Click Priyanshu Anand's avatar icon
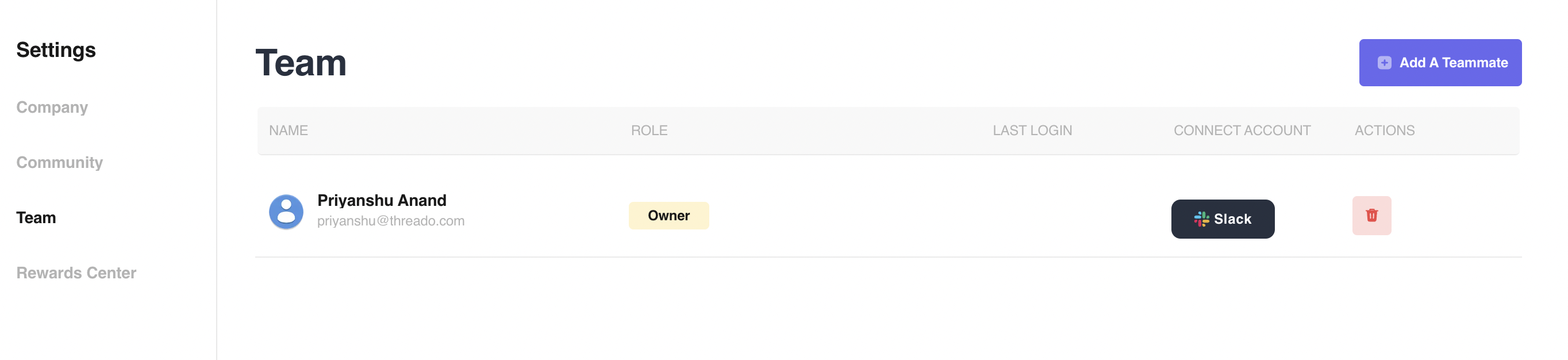1568x360 pixels. [x=286, y=212]
